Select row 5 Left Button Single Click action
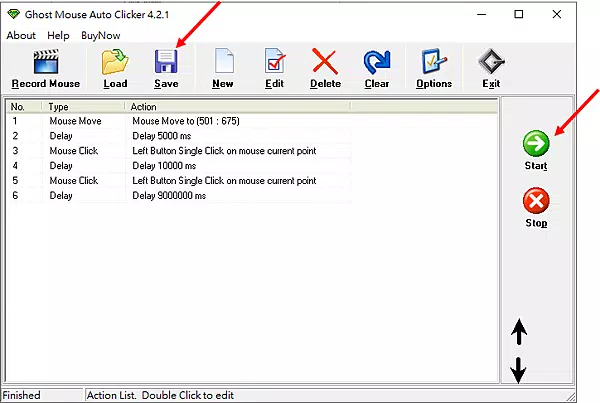The image size is (600, 403). click(x=224, y=181)
